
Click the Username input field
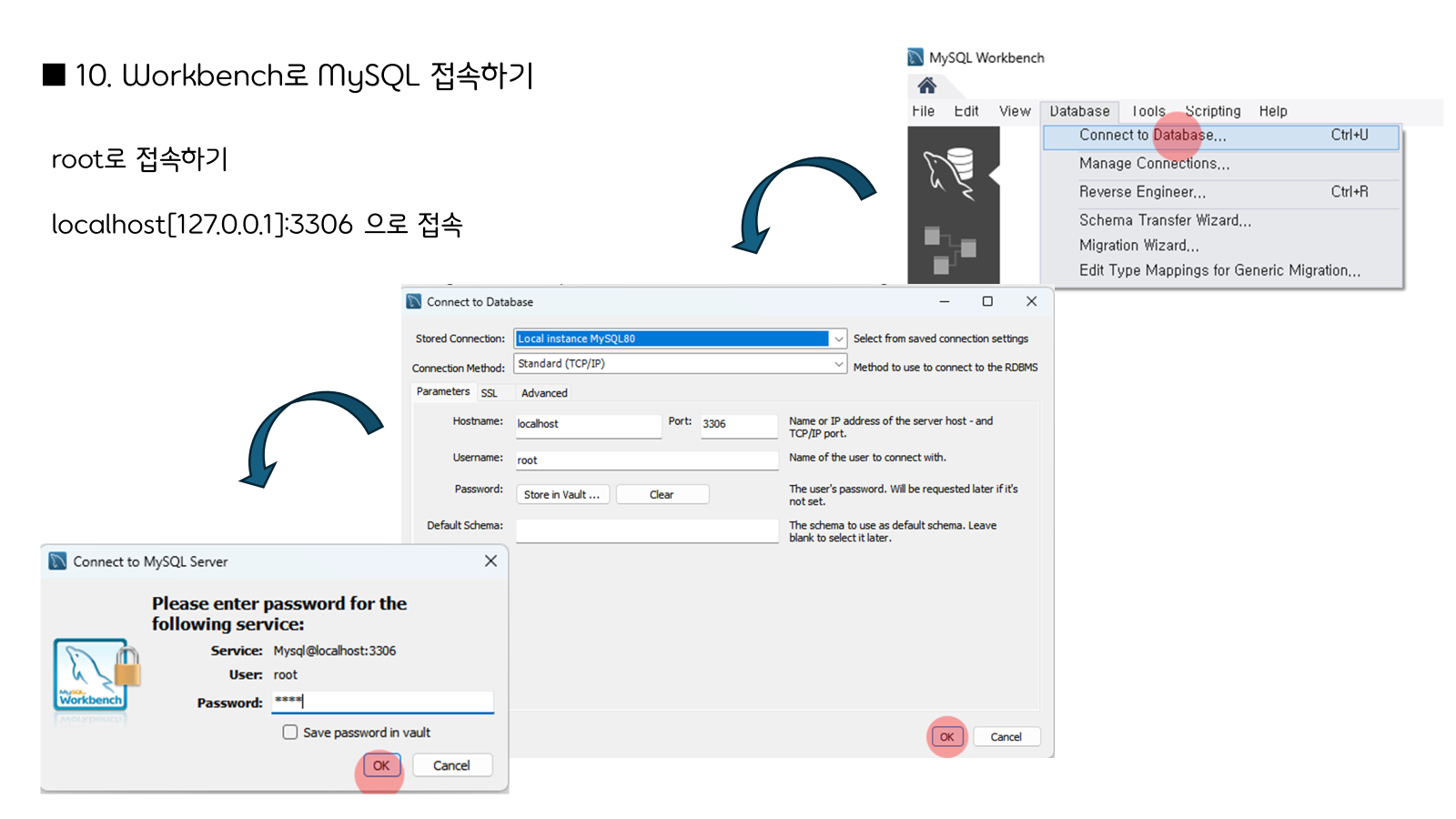pyautogui.click(x=647, y=460)
